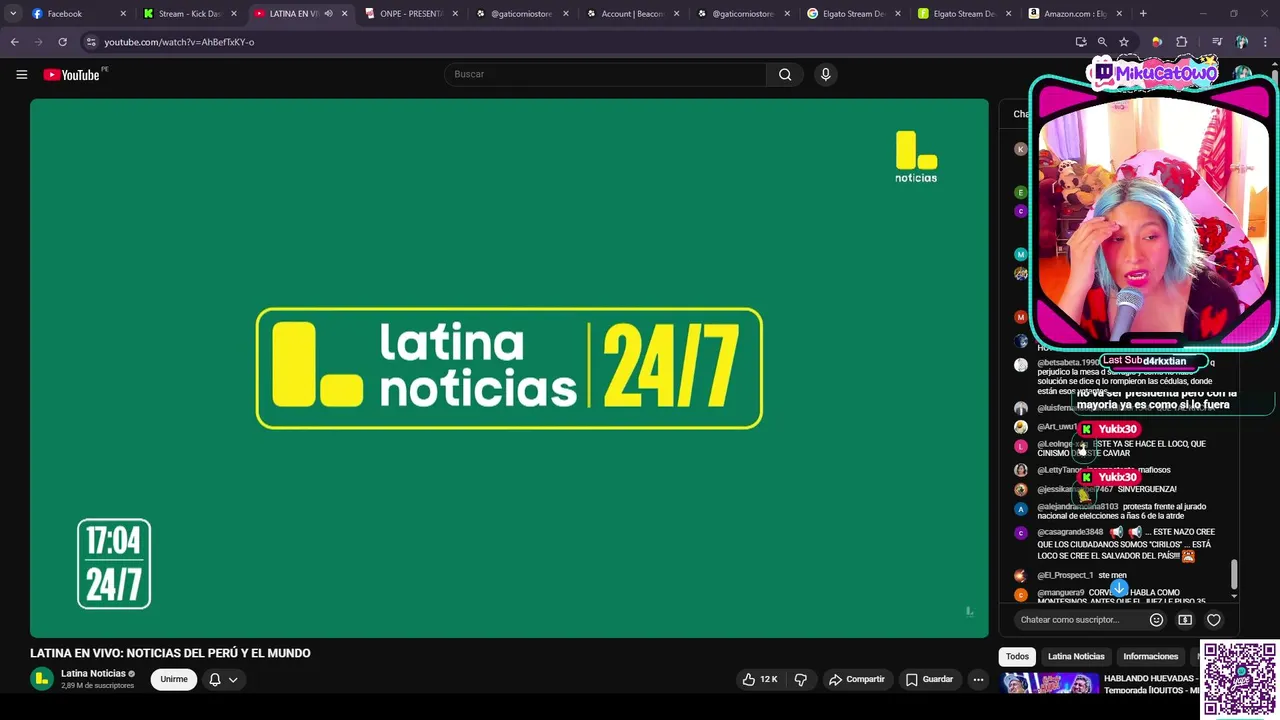This screenshot has width=1280, height=720.
Task: Open the cast or install icon in address bar
Action: tap(1081, 42)
